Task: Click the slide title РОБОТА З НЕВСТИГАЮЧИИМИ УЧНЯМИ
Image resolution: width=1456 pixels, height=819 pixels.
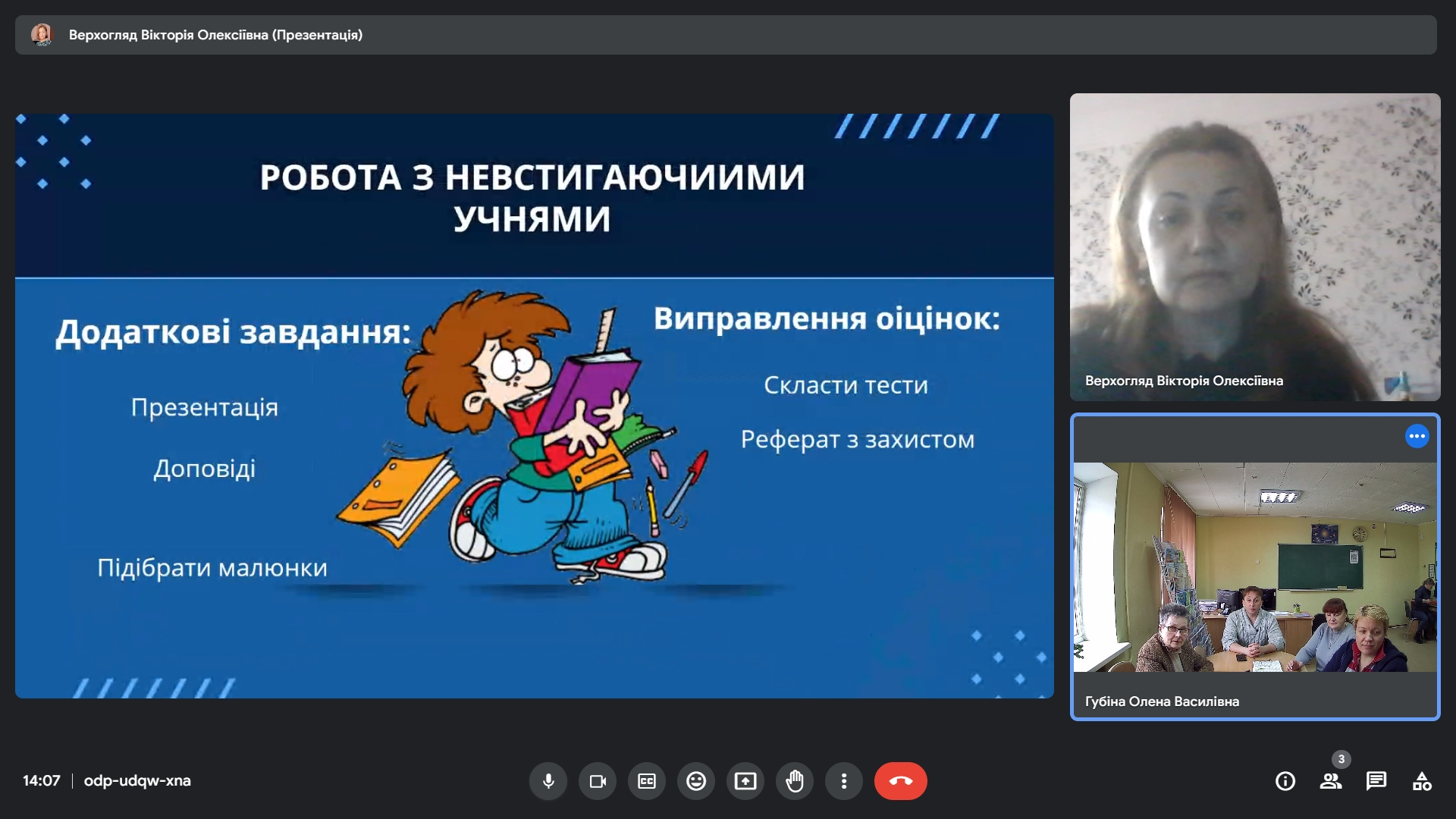Action: 532,198
